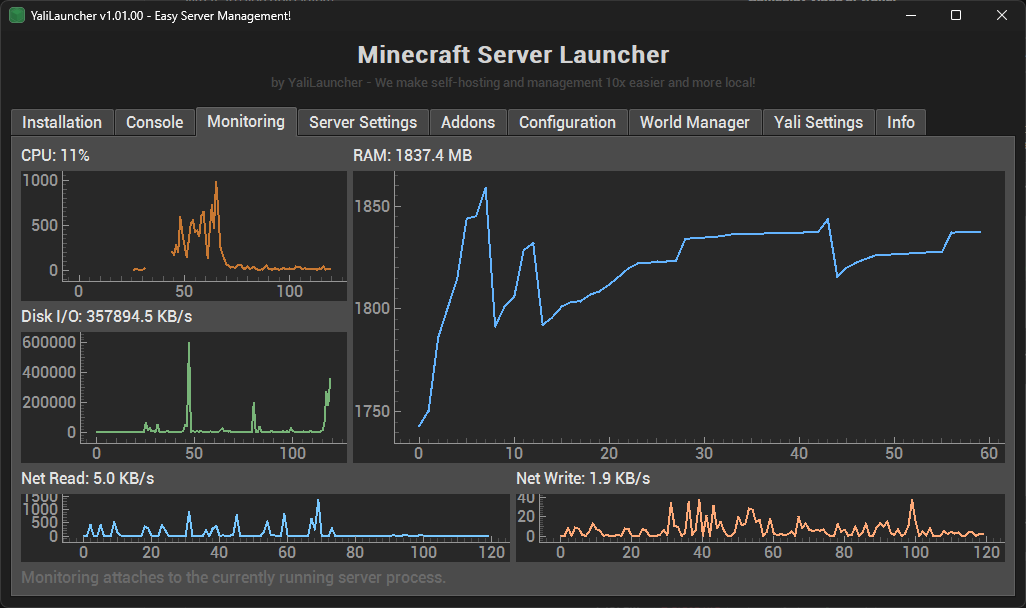
Task: Click the 'Monitoring attaches to' status note
Action: [234, 577]
